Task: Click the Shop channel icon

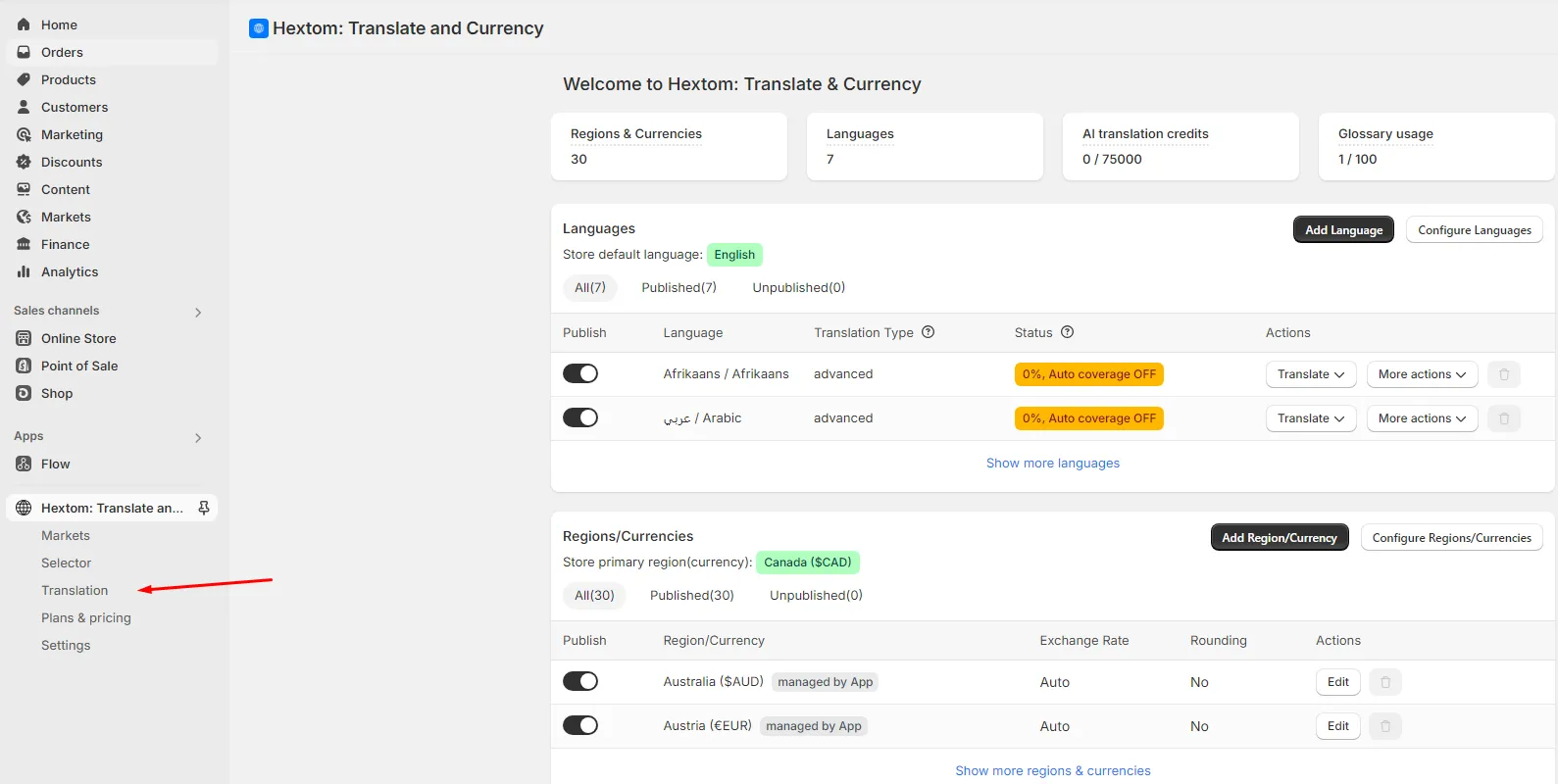Action: tap(24, 393)
